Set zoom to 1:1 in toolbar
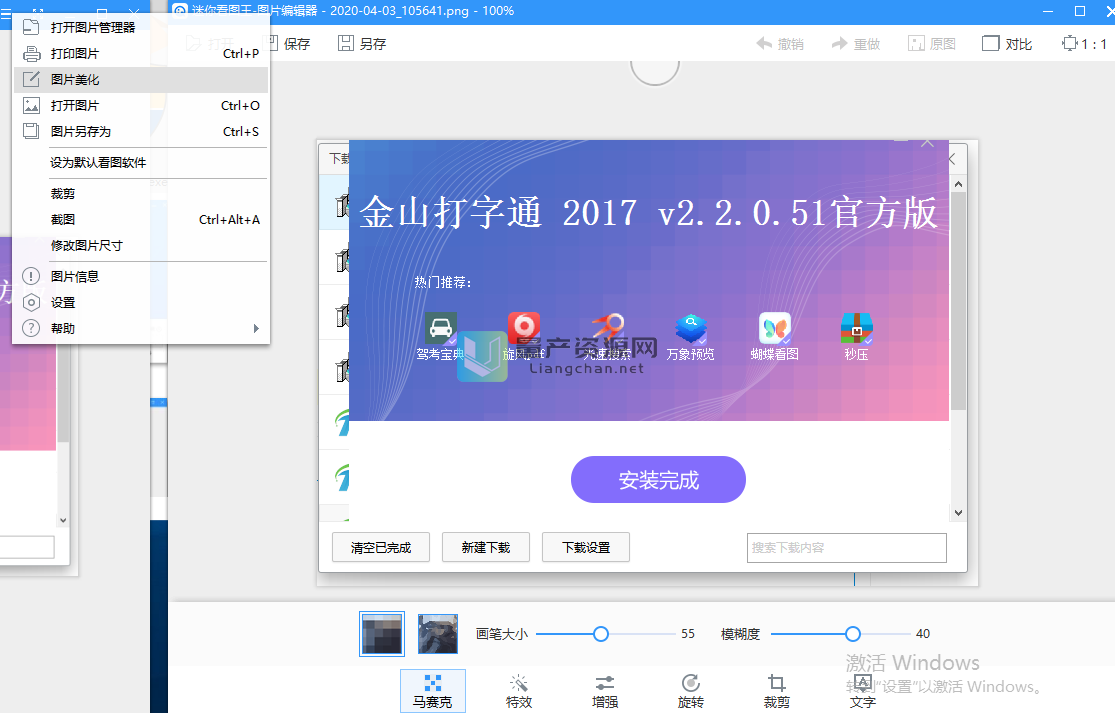 [x=1084, y=44]
